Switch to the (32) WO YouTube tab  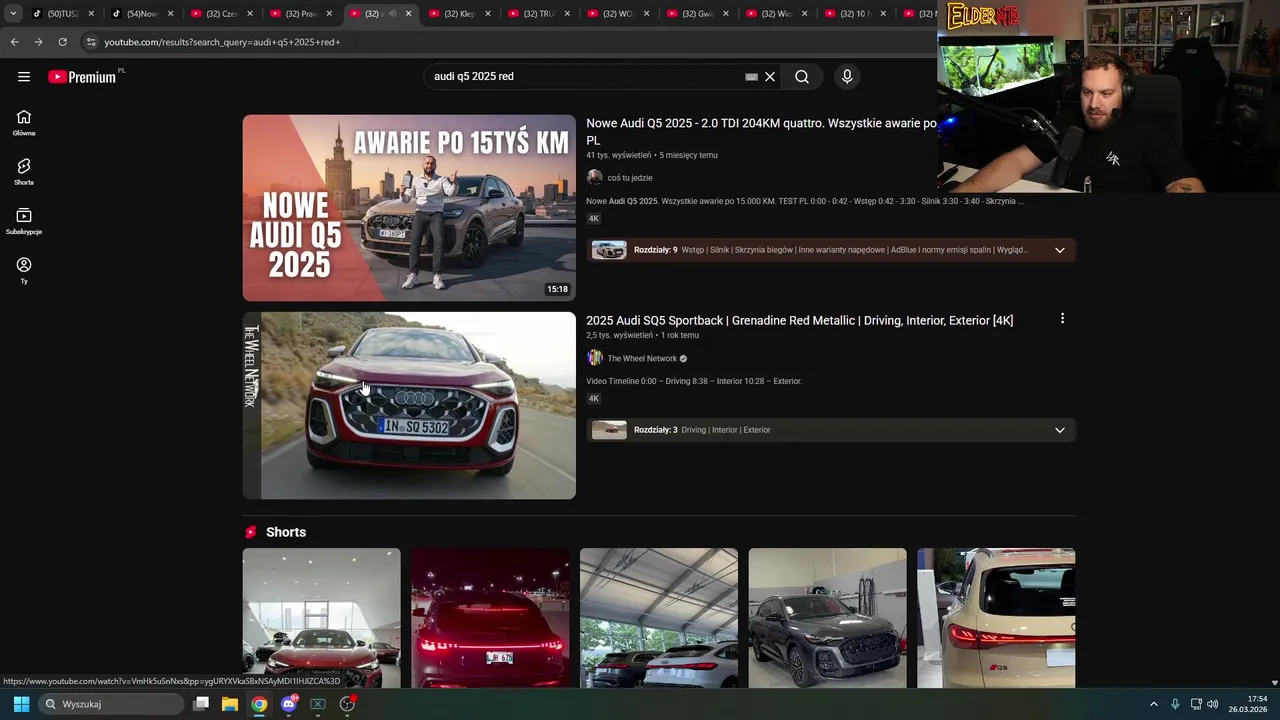click(x=617, y=14)
